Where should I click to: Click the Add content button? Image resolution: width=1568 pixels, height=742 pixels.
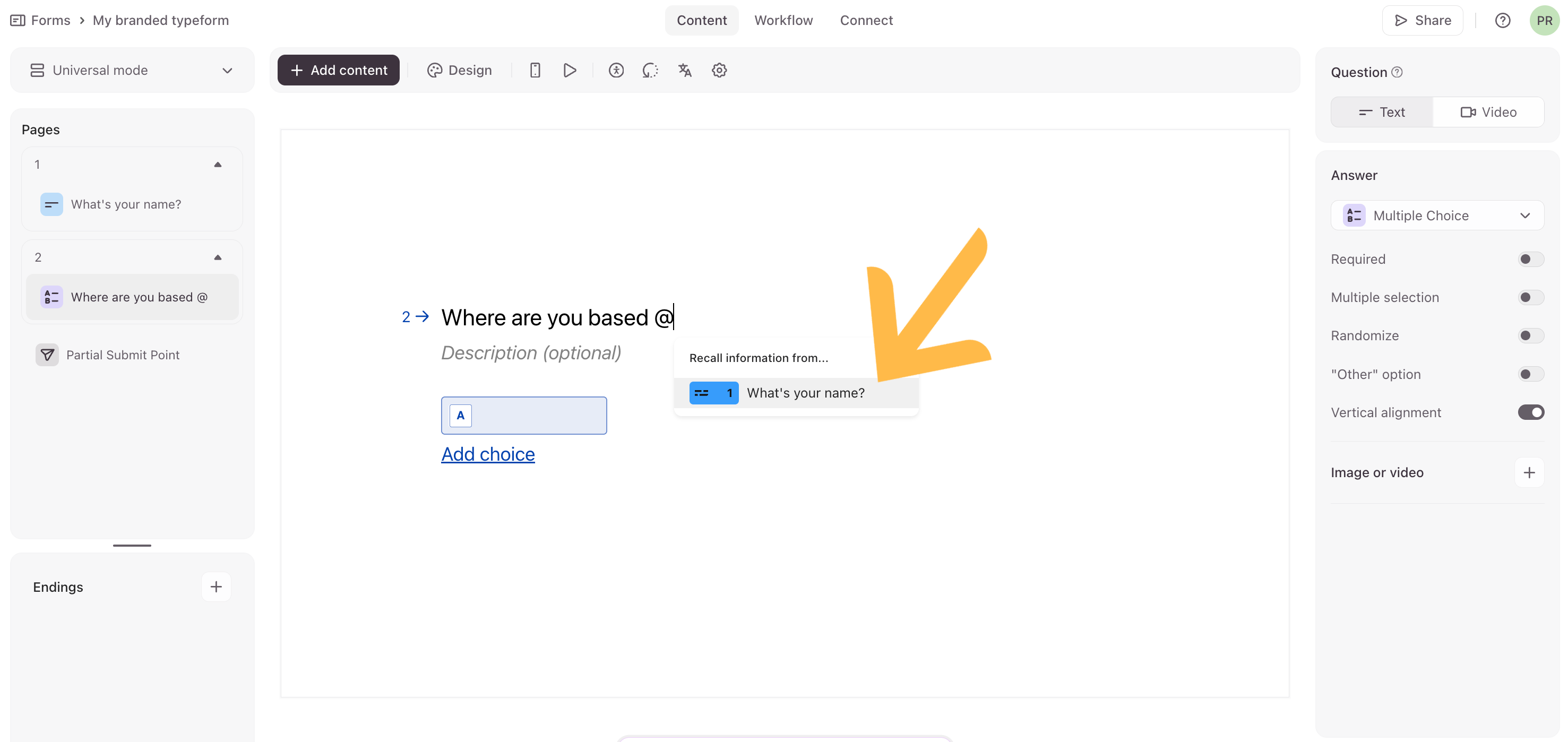point(339,70)
